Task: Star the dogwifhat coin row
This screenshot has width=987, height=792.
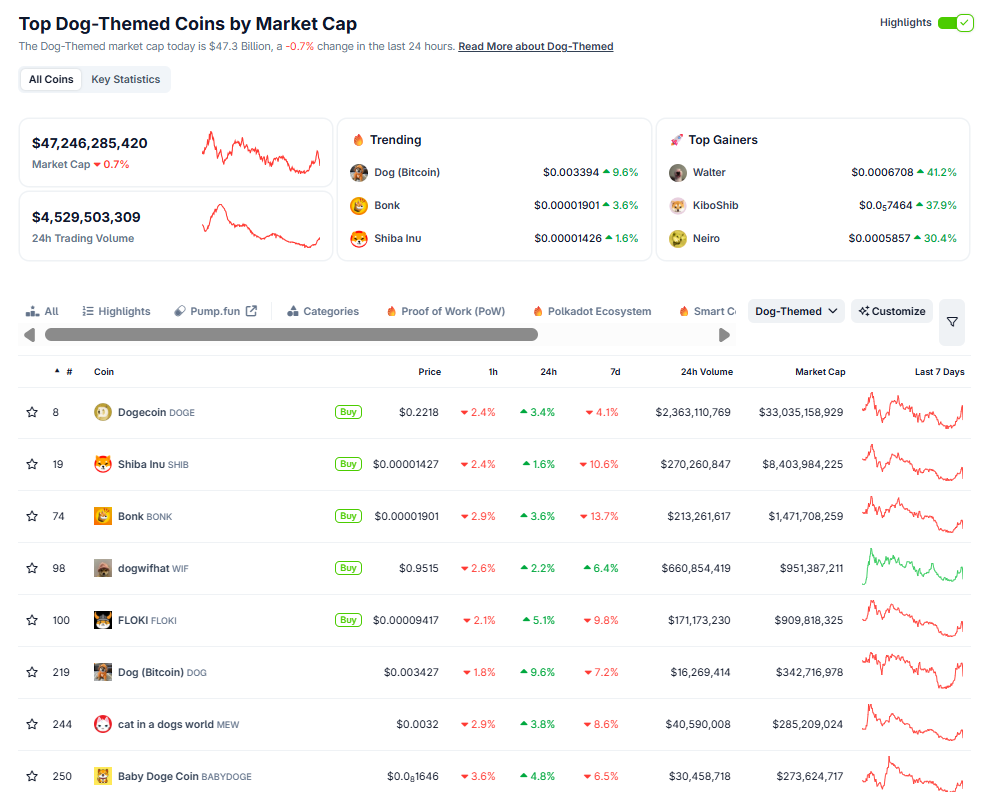Action: (x=32, y=568)
